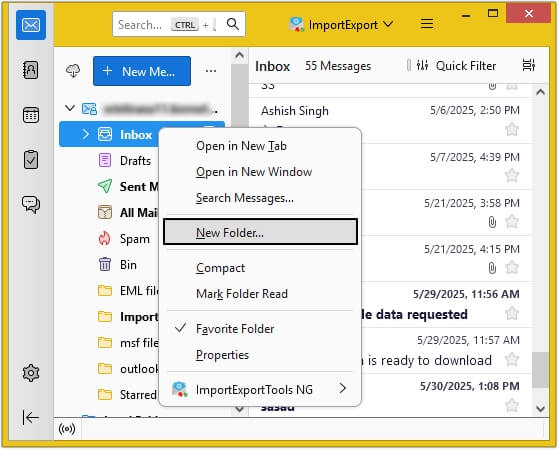559x450 pixels.
Task: Click attachment paperclip on 3:58 PM message
Action: pos(492,222)
